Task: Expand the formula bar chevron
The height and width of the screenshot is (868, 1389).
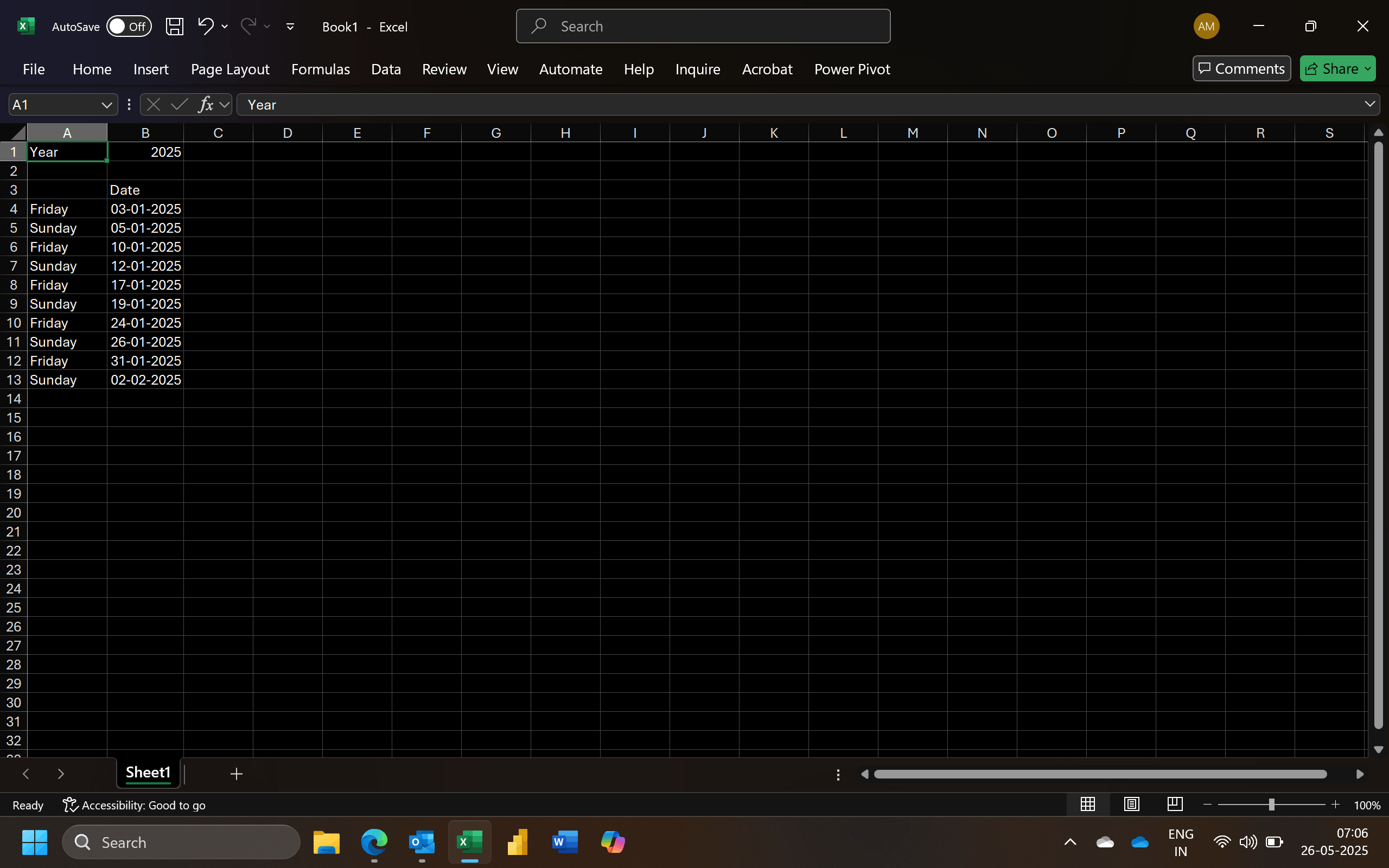Action: click(1369, 105)
